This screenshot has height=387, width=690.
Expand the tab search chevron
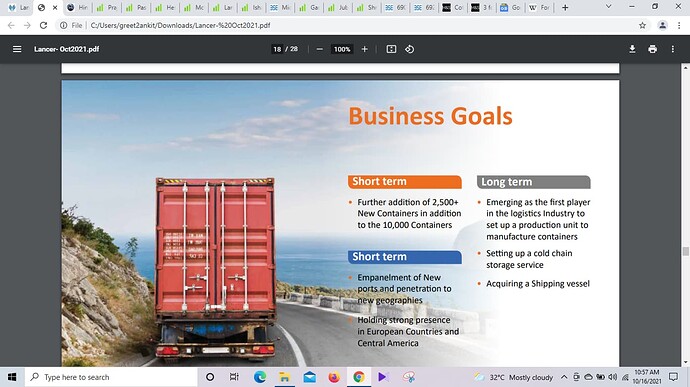pyautogui.click(x=609, y=7)
